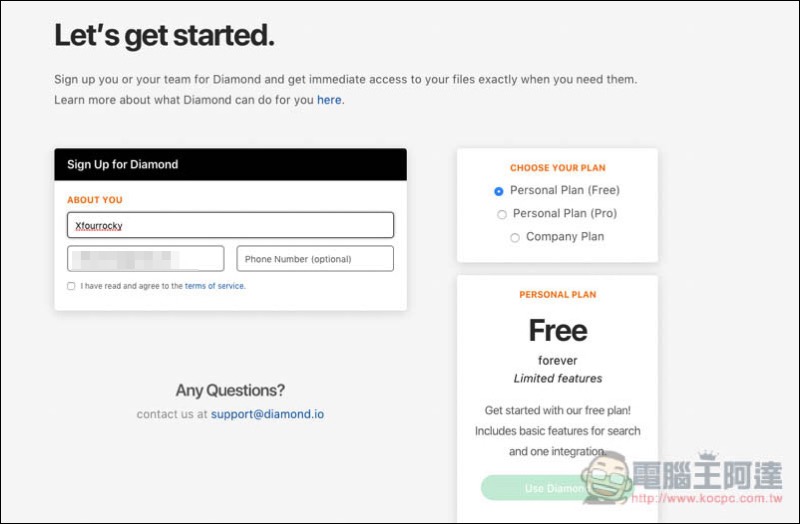Viewport: 800px width, 524px height.
Task: Click the ABOUT YOU section label
Action: pos(95,200)
